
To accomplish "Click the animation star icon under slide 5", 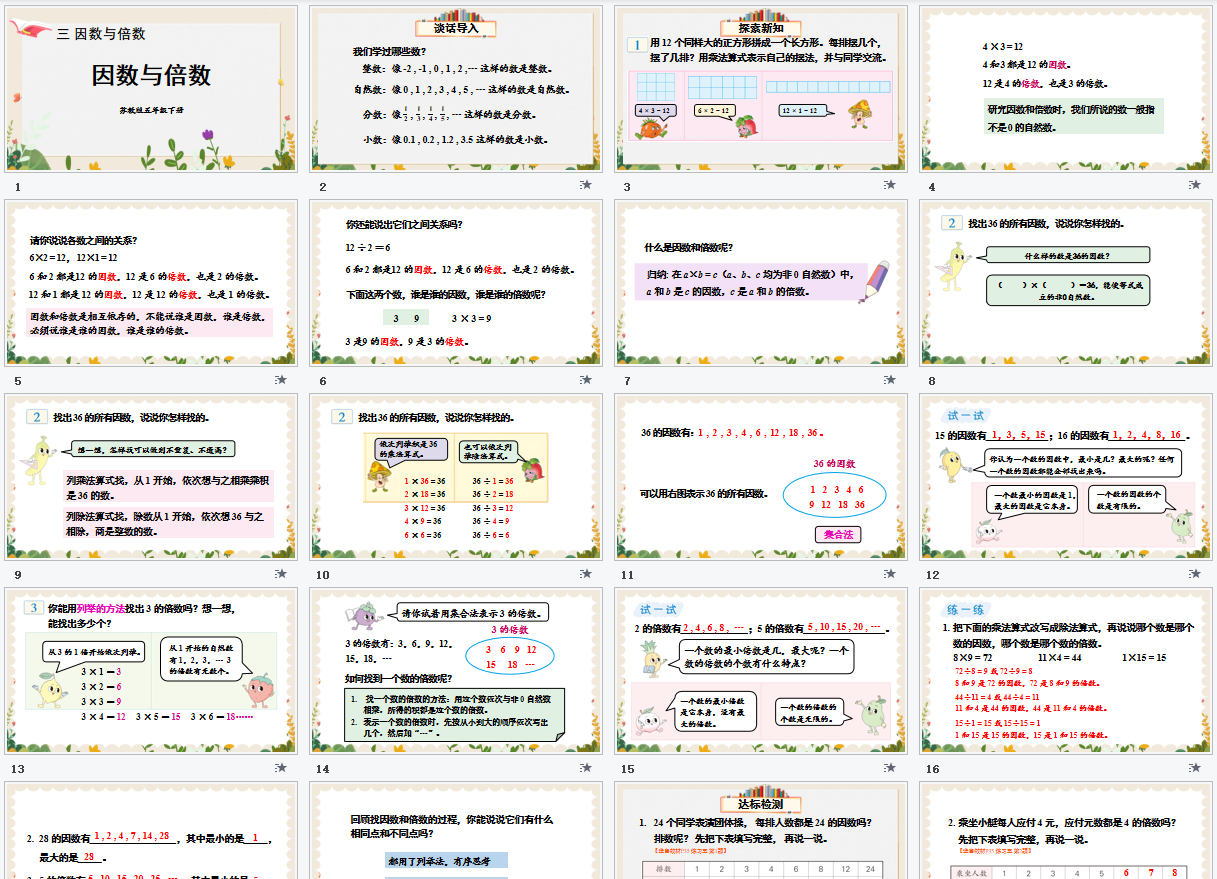I will (x=281, y=379).
